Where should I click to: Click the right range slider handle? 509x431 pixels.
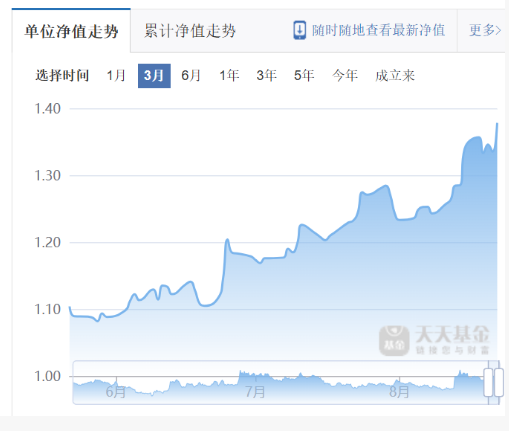[x=499, y=382]
